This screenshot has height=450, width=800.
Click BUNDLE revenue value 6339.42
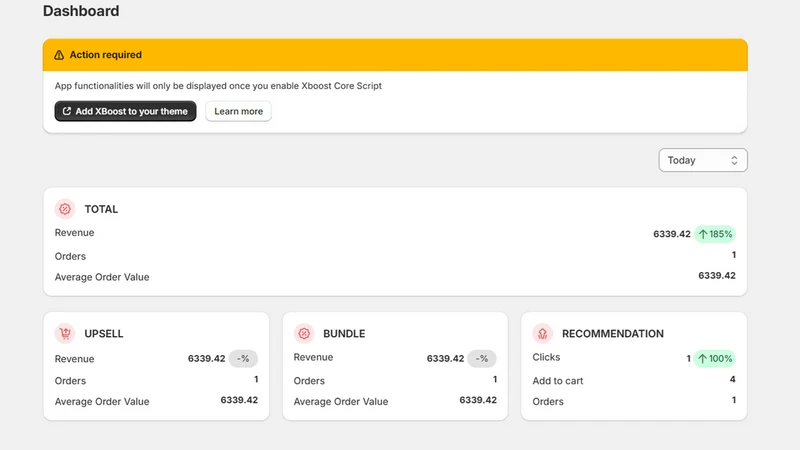pyautogui.click(x=445, y=359)
